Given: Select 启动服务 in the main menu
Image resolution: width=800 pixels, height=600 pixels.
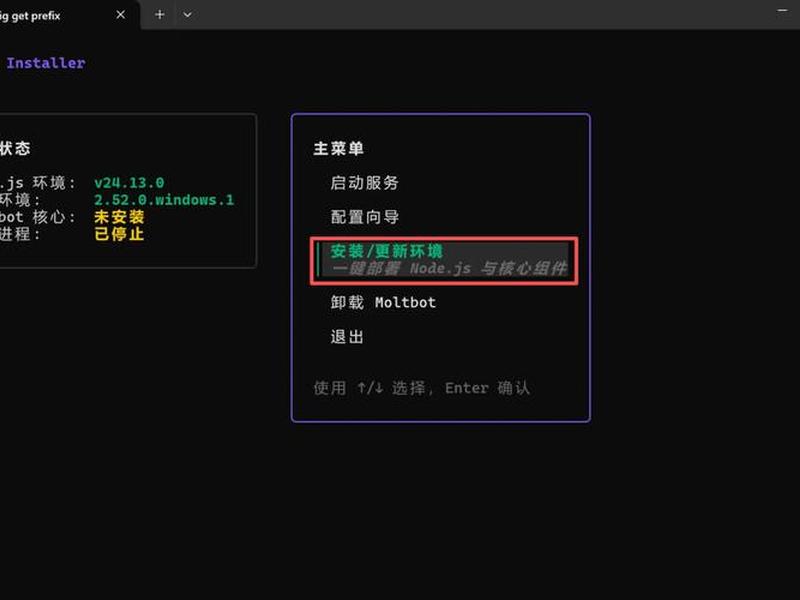Looking at the screenshot, I should pyautogui.click(x=364, y=183).
